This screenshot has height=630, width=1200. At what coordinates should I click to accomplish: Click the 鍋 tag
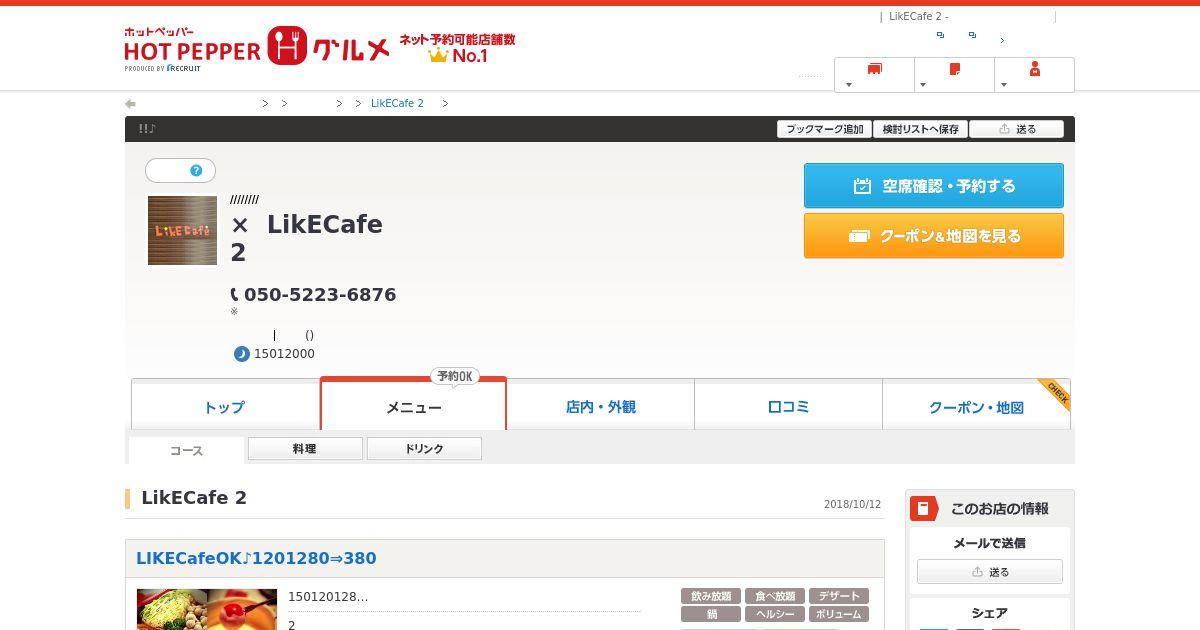point(712,614)
